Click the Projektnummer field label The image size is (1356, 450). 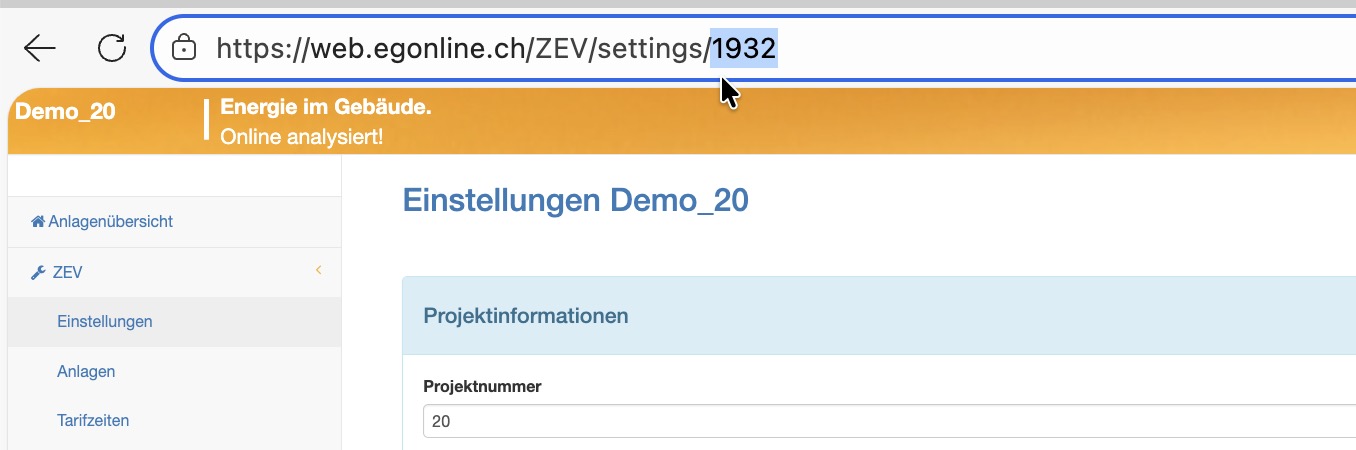point(482,386)
